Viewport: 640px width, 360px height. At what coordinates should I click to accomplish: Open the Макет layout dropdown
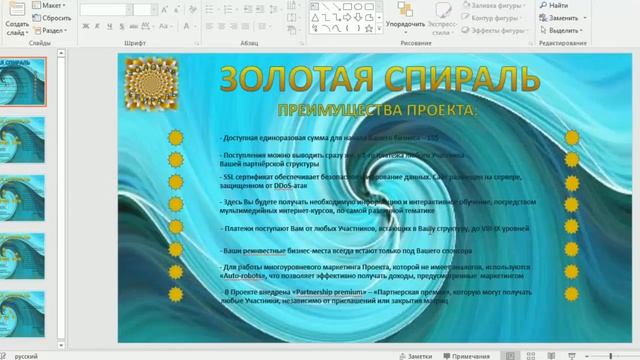[50, 5]
